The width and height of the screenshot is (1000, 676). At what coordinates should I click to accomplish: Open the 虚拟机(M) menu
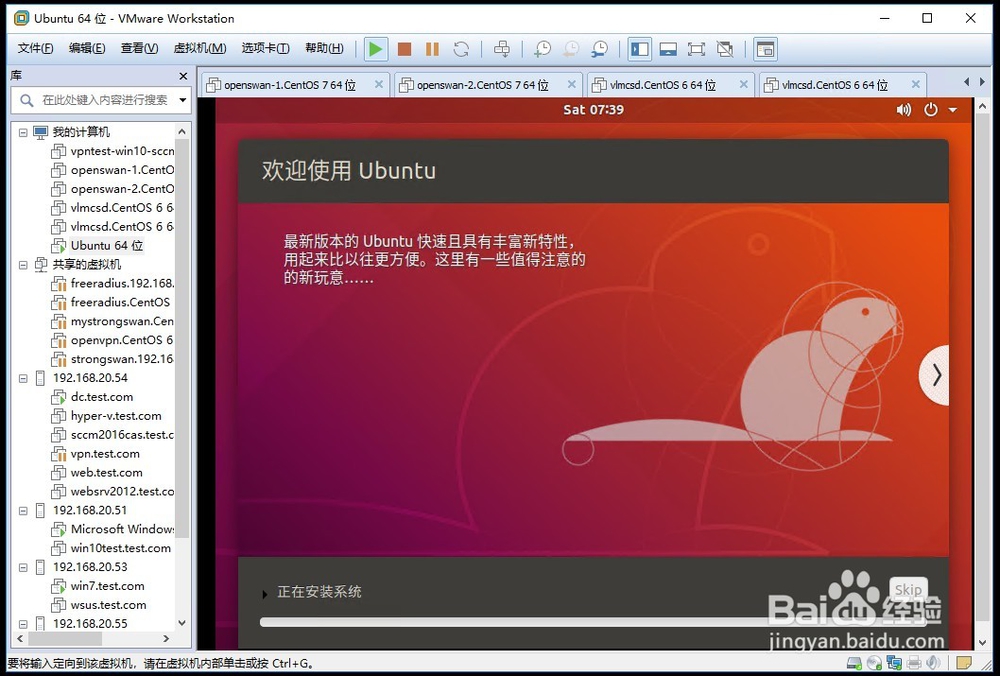click(200, 48)
